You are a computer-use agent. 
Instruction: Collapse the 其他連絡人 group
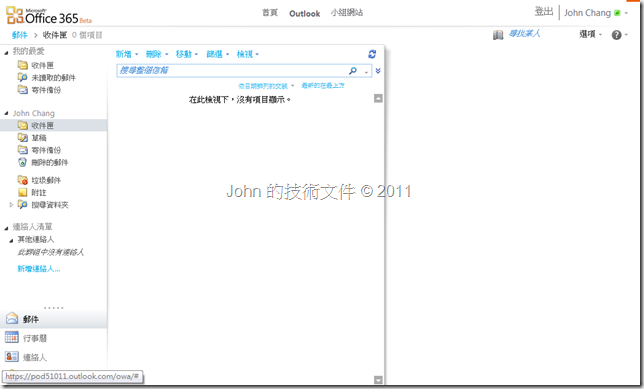tap(11, 240)
